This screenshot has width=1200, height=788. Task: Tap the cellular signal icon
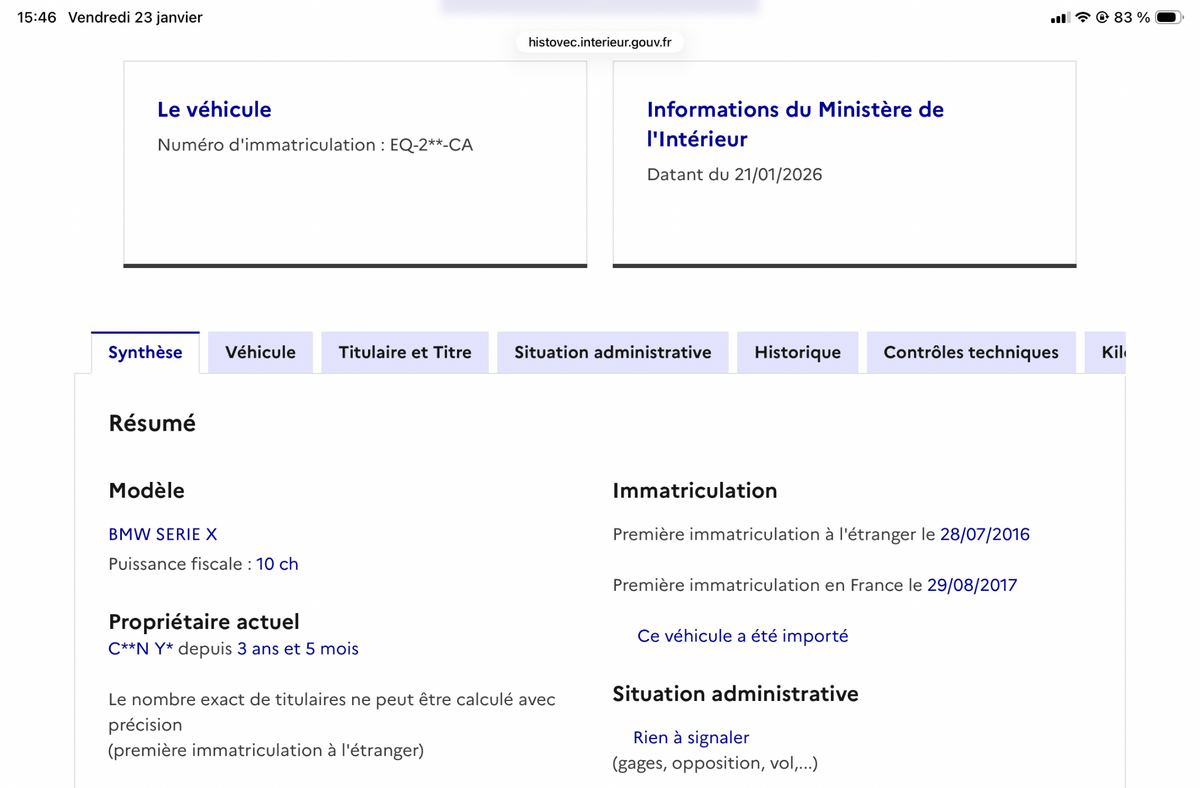(1060, 18)
